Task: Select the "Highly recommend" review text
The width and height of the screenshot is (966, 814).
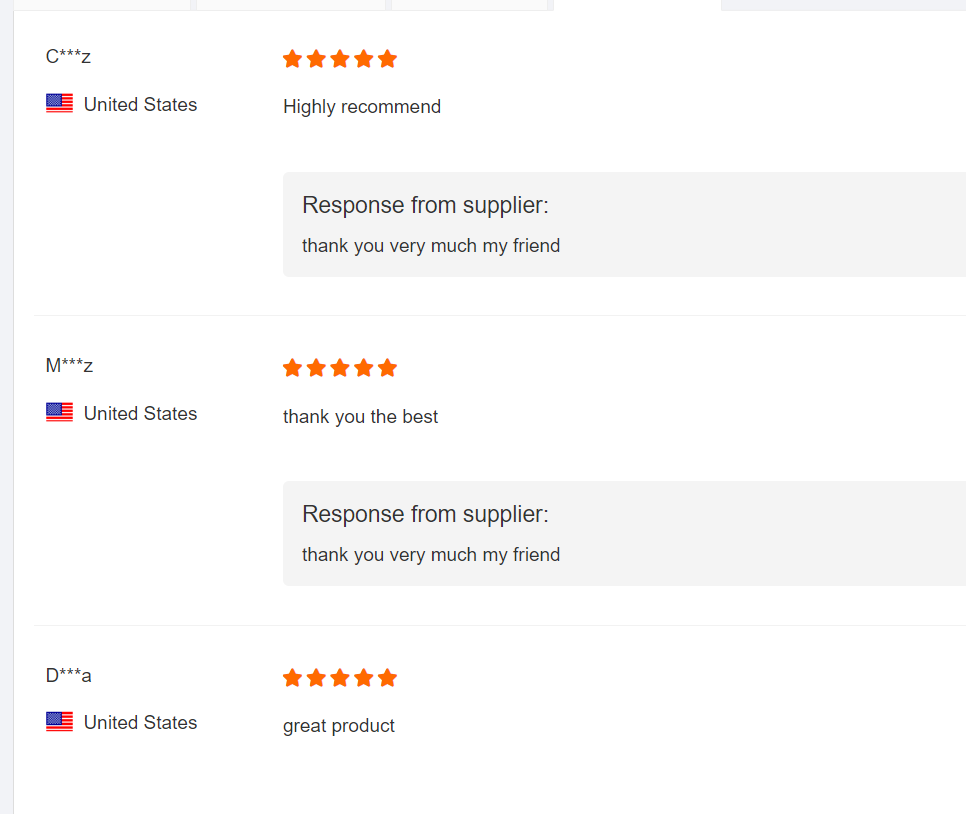Action: tap(361, 107)
